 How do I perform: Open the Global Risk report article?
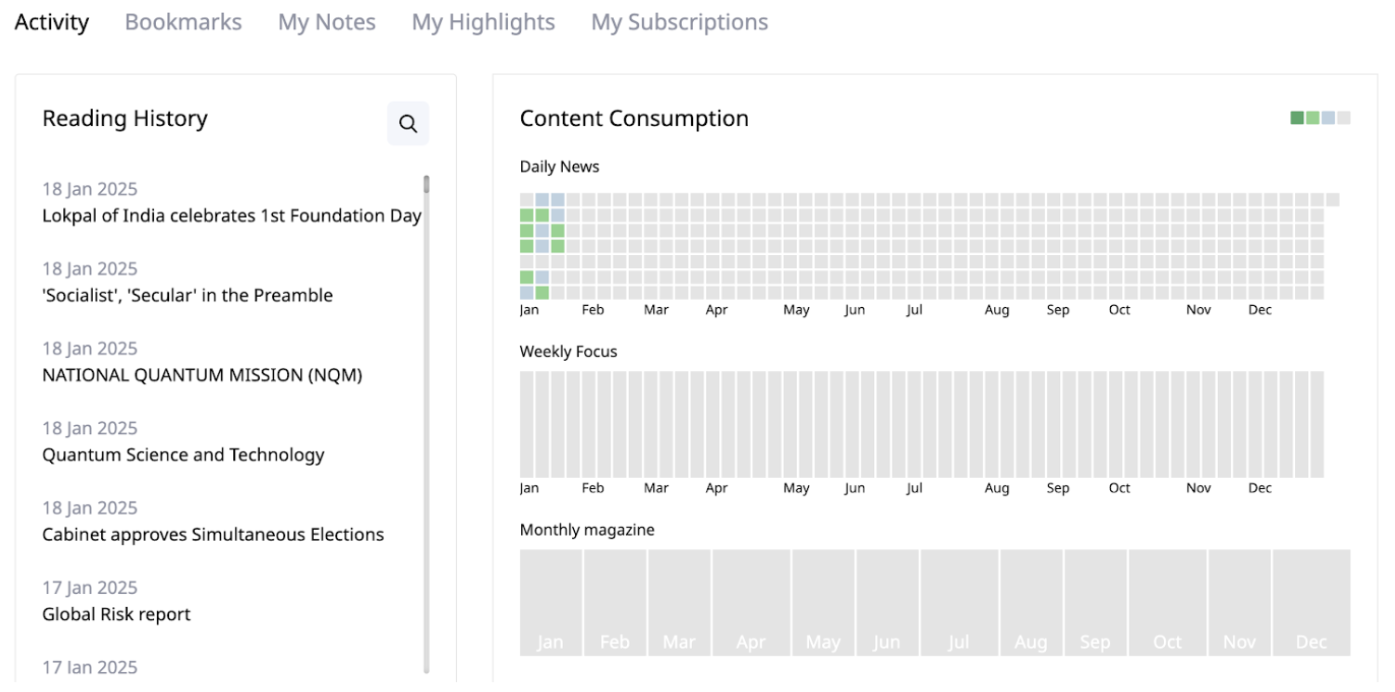tap(116, 615)
